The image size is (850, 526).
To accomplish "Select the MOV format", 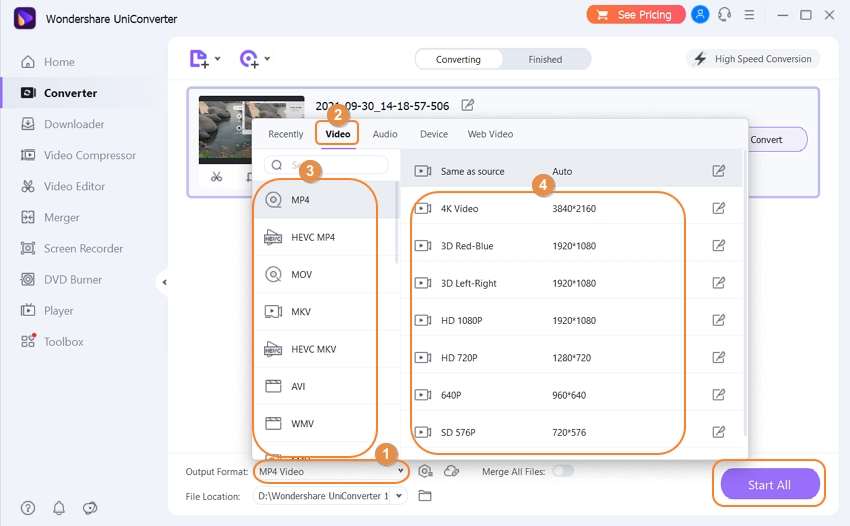I will pyautogui.click(x=325, y=274).
